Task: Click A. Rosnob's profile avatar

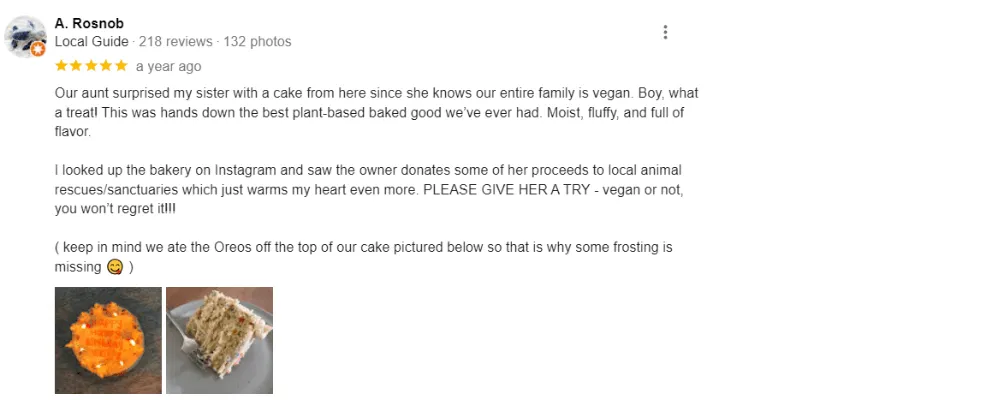Action: coord(24,35)
